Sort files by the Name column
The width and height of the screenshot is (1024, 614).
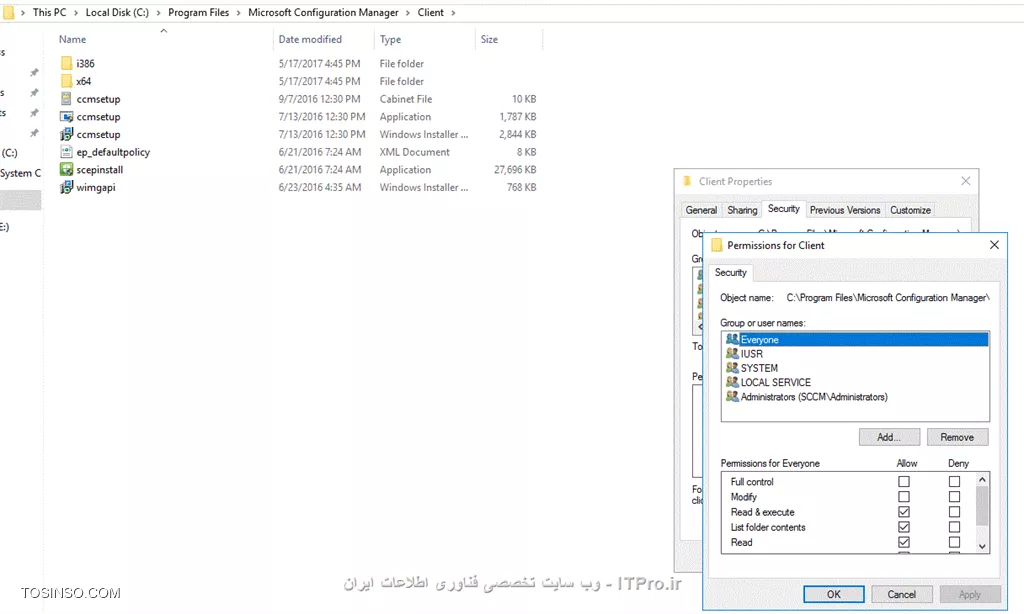(72, 39)
